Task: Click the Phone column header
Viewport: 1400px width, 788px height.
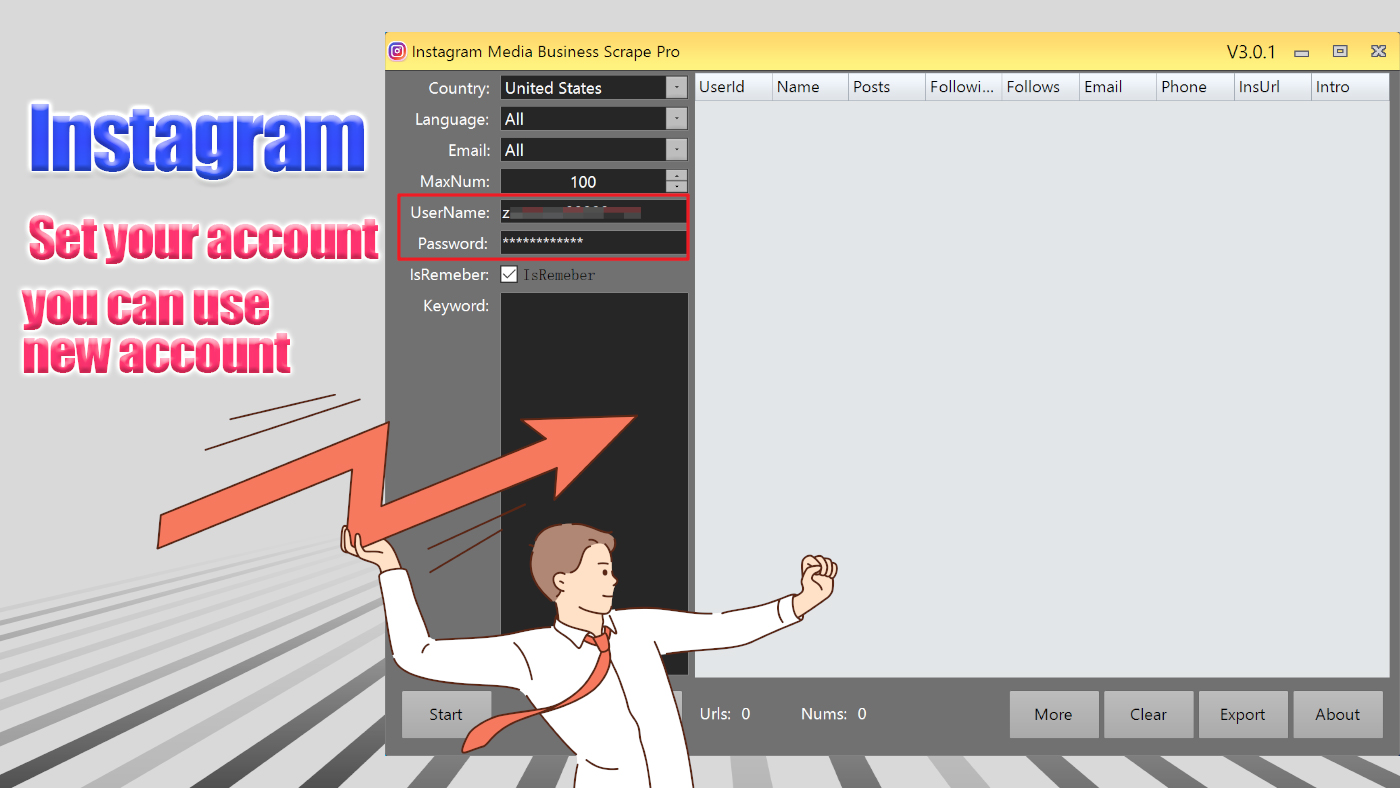Action: point(1196,87)
